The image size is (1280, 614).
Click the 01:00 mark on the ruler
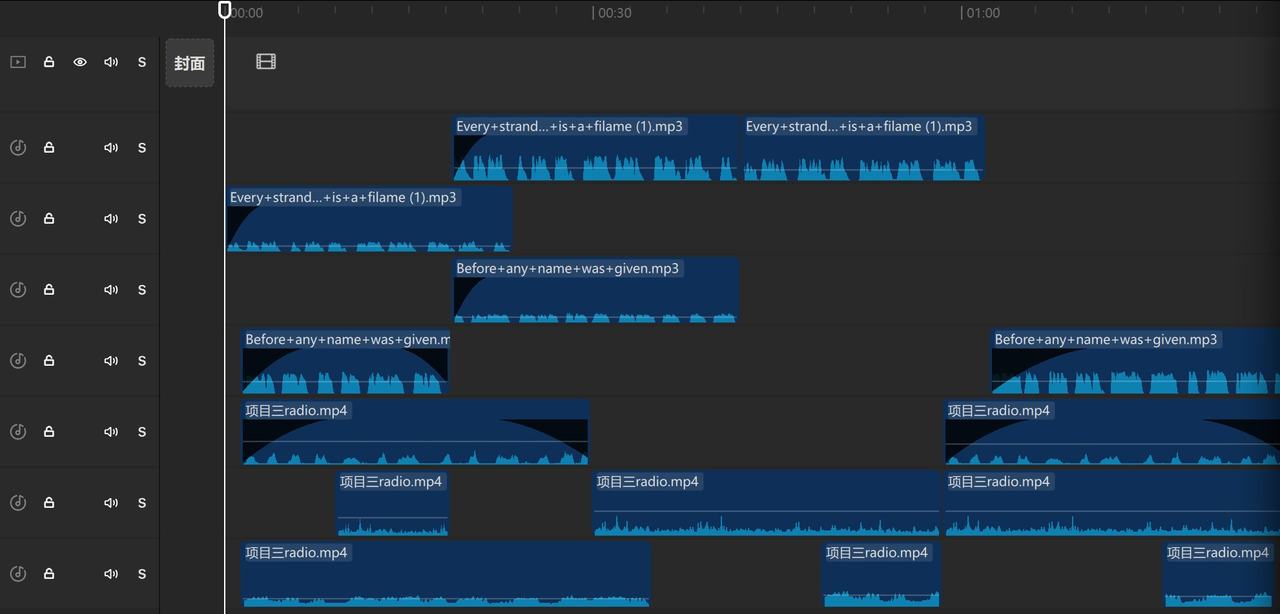coord(983,13)
